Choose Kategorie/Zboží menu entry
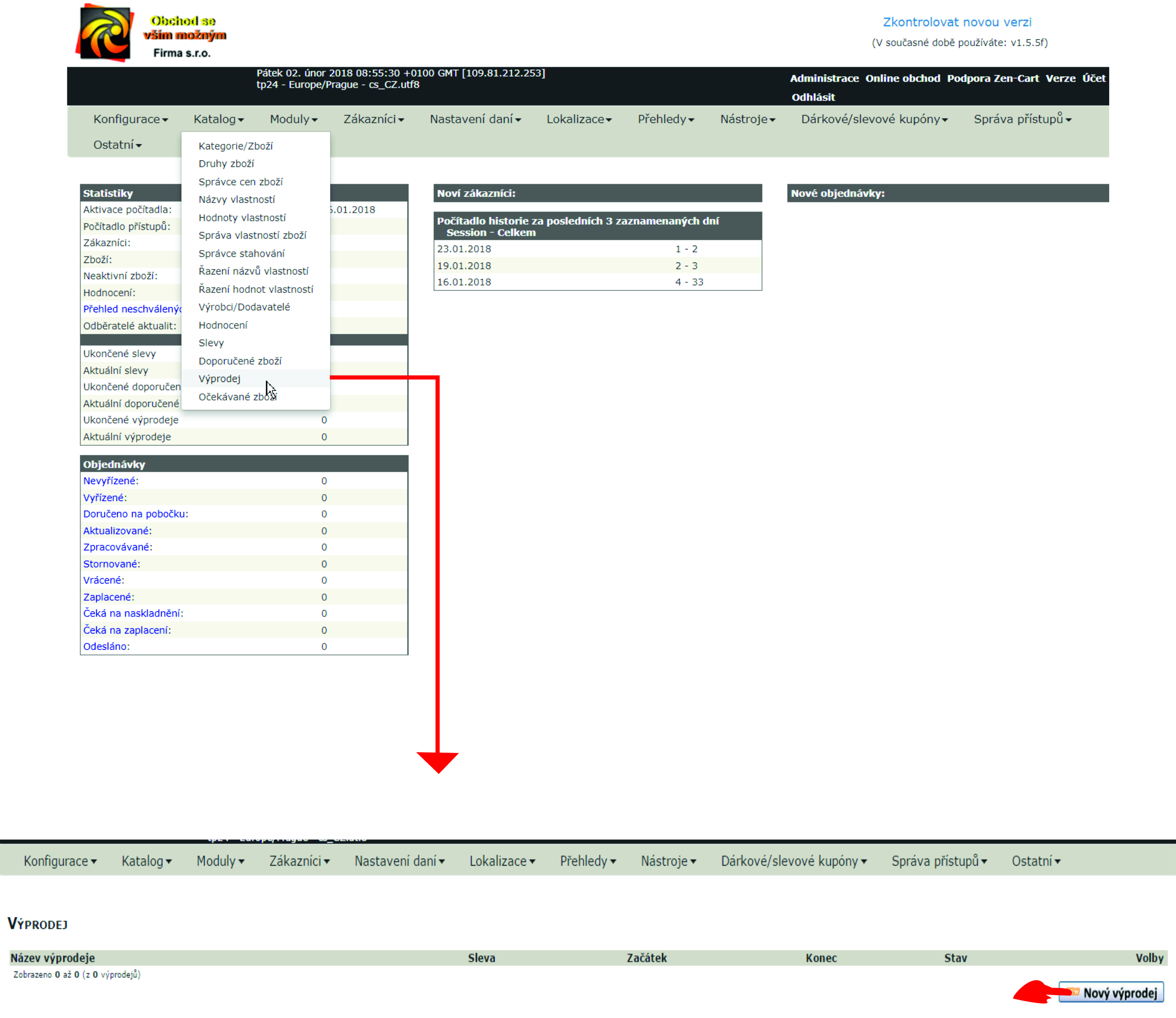Screen dimensions: 1176x1018 coord(235,146)
